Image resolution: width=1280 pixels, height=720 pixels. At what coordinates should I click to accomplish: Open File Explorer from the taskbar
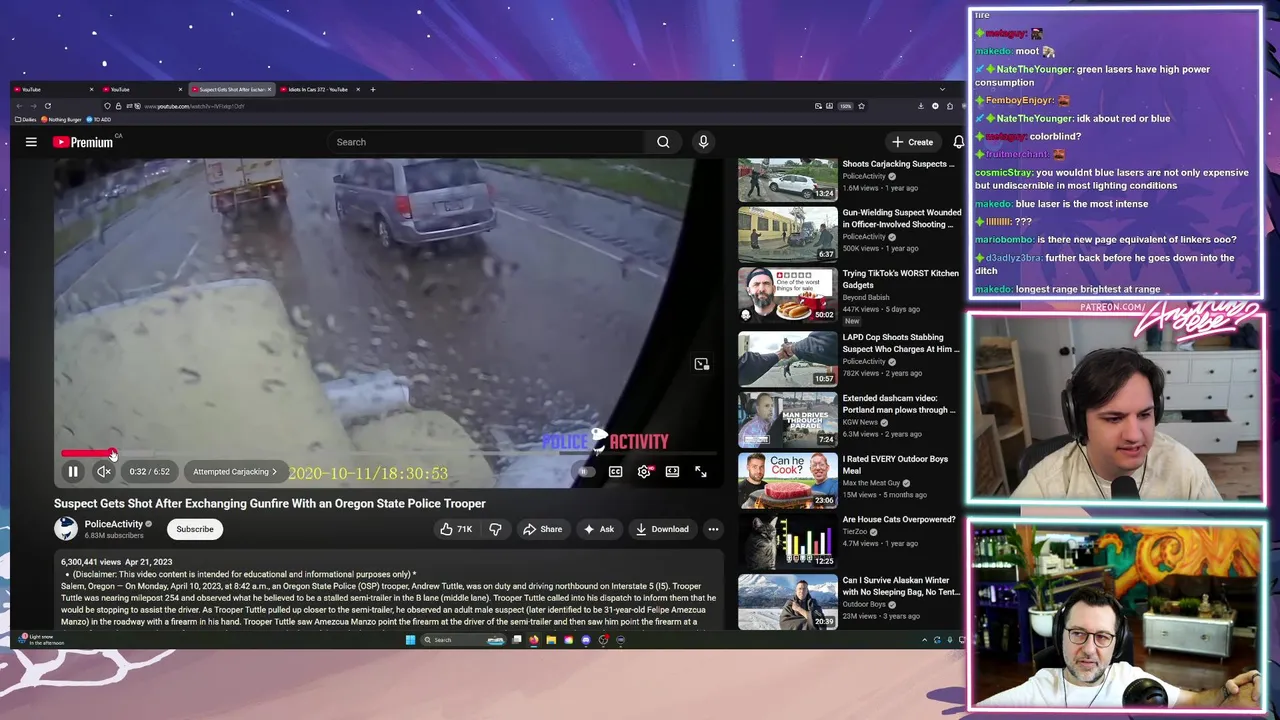pos(551,640)
